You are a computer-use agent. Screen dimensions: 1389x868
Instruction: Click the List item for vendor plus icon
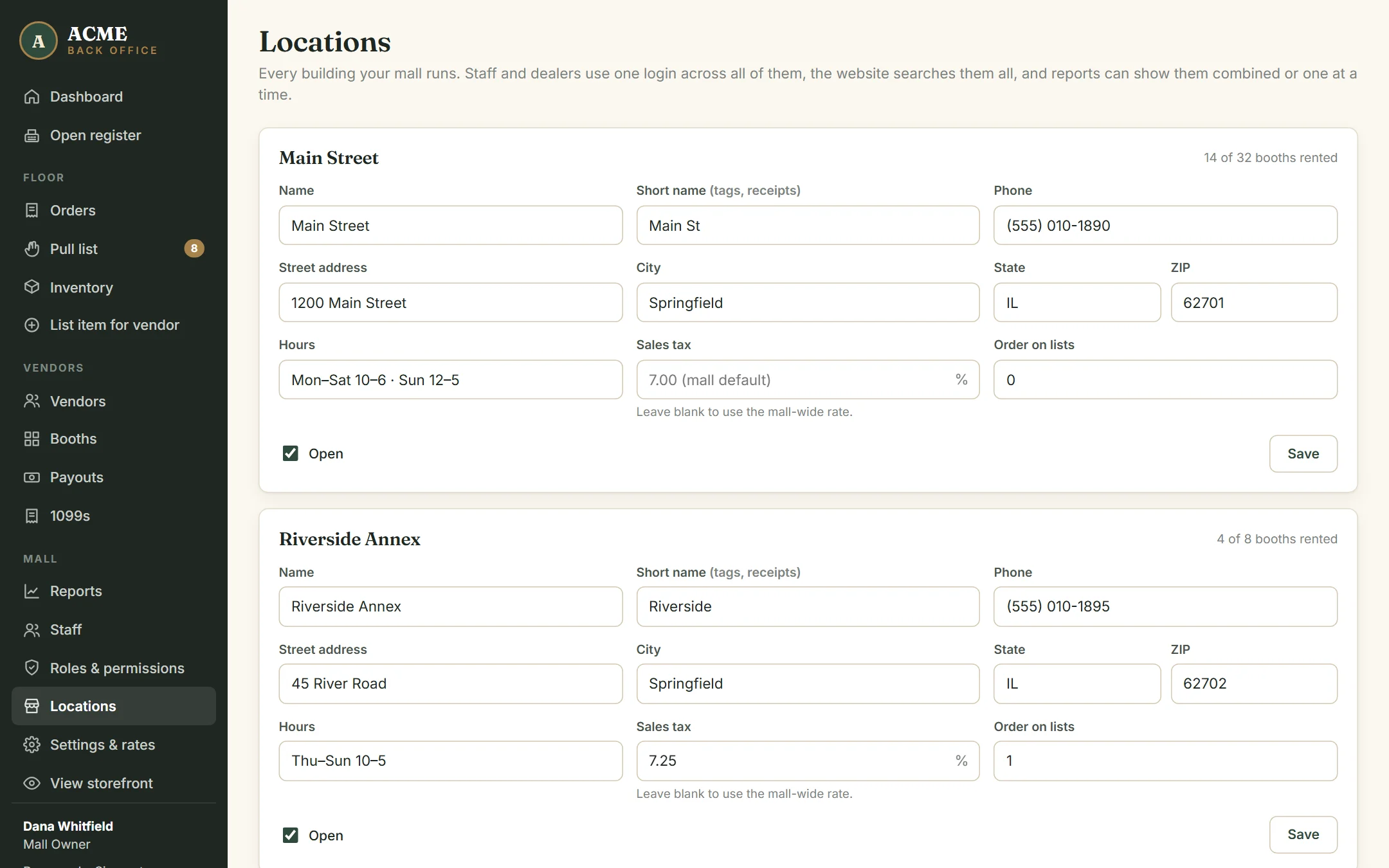32,325
